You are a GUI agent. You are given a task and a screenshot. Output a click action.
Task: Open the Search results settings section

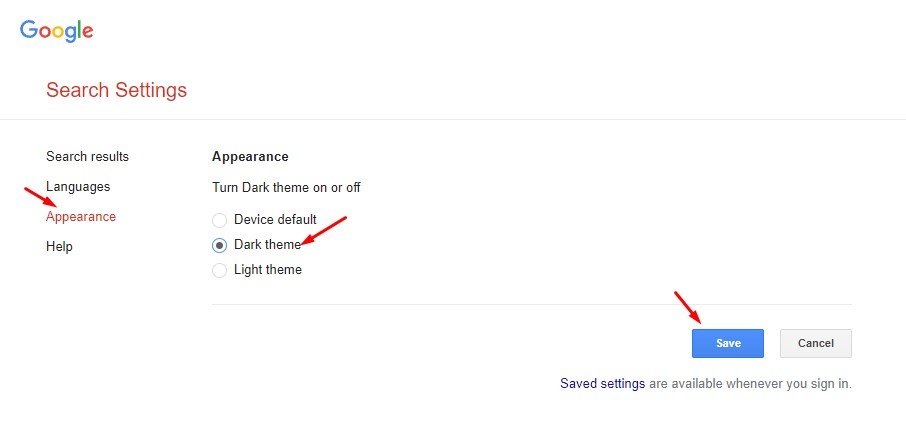click(87, 157)
